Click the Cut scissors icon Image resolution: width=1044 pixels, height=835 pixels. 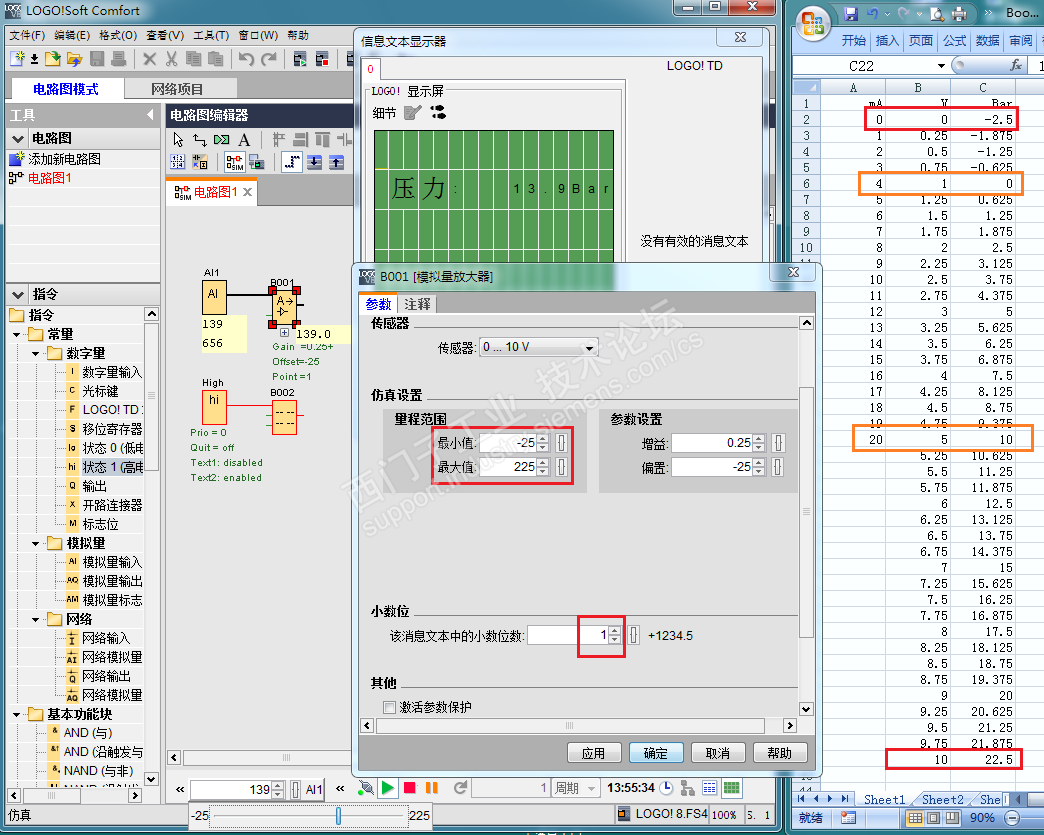tap(171, 59)
